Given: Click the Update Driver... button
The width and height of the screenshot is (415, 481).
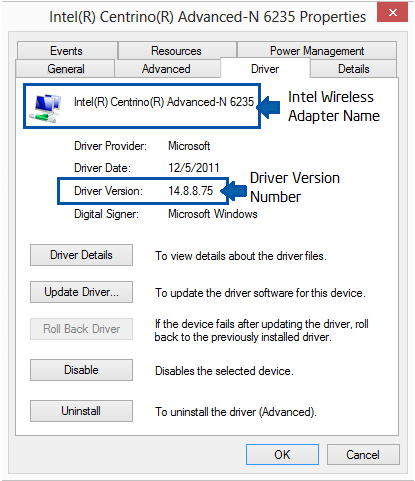Looking at the screenshot, I should pyautogui.click(x=81, y=292).
